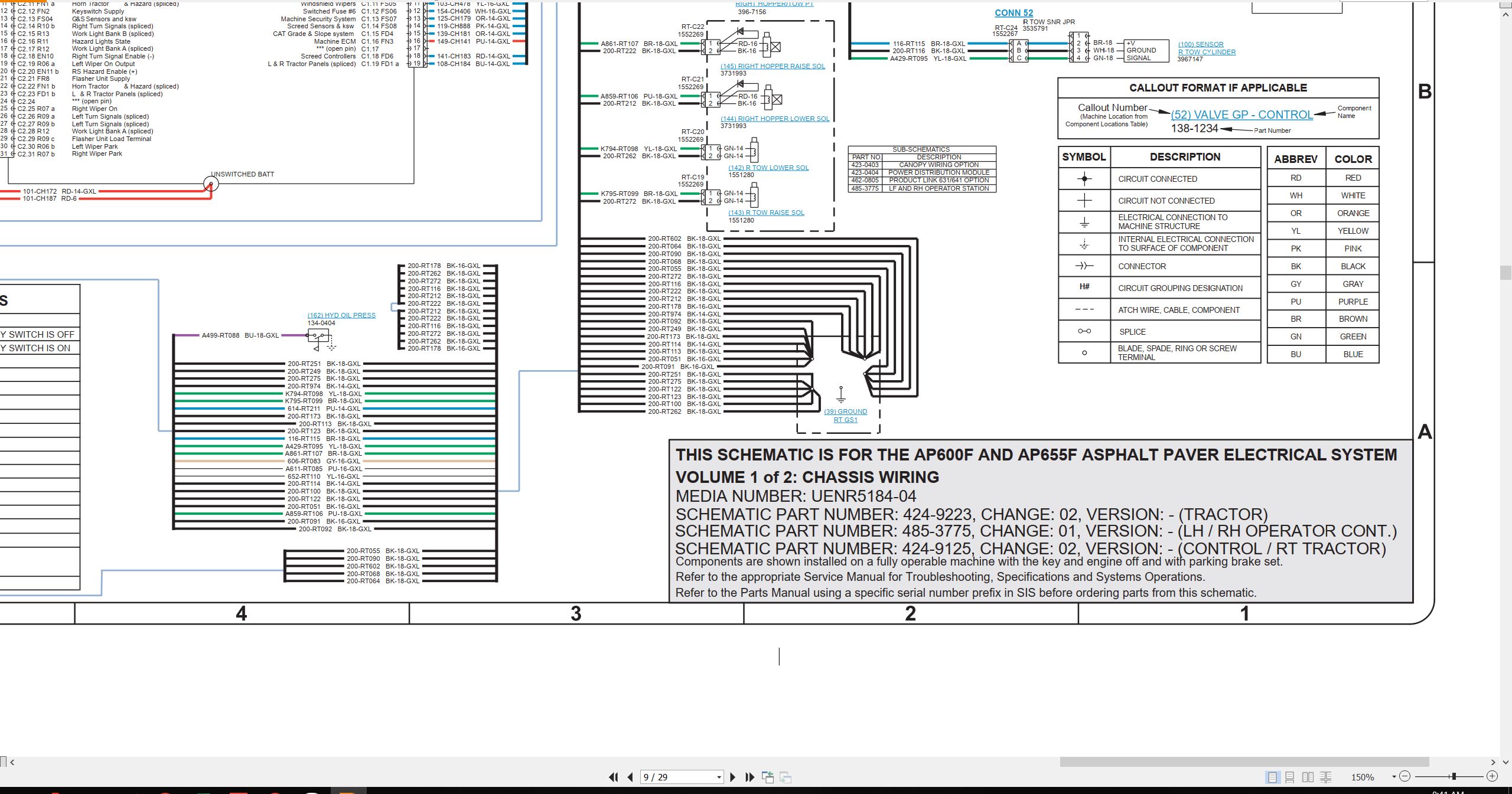Click the horizontal scrollbar thumb

[x=1244, y=762]
